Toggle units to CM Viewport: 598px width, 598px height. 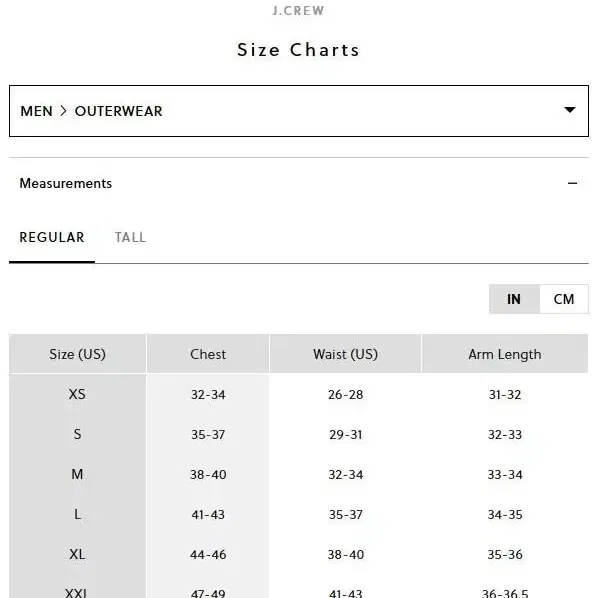pos(564,299)
